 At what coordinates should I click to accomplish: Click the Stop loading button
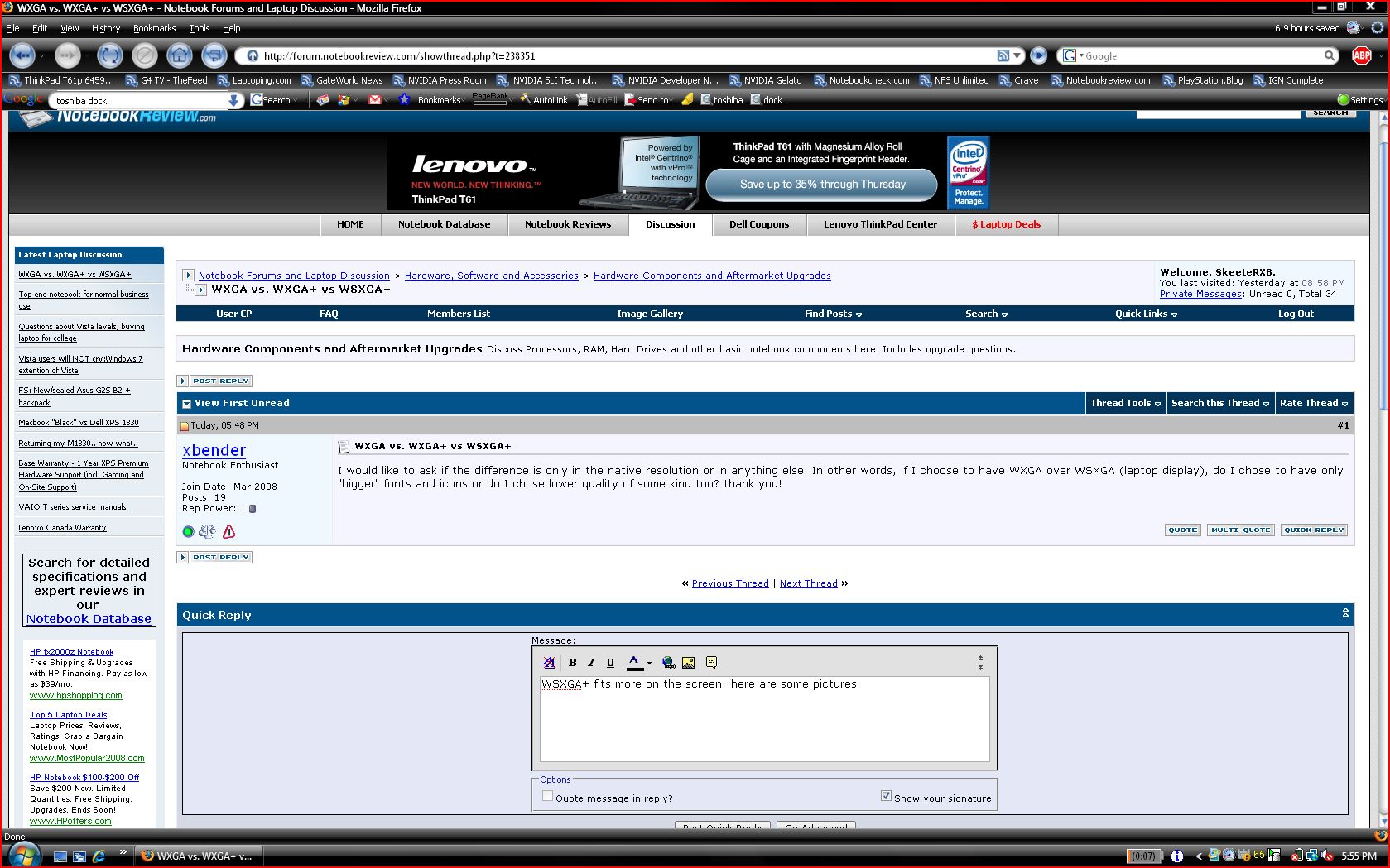click(x=145, y=55)
